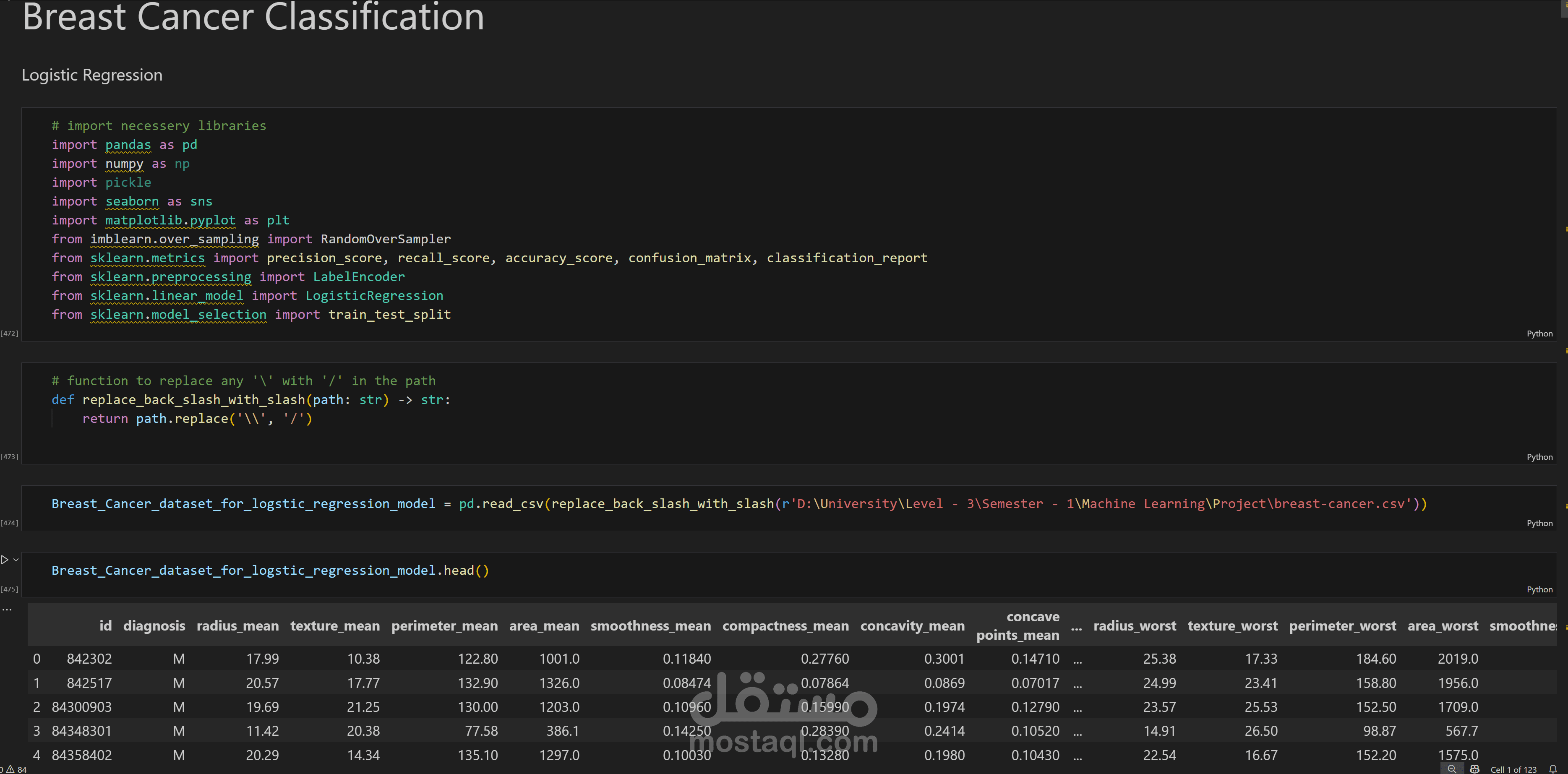Viewport: 1568px width, 774px height.
Task: Click the row with id 84300903
Action: click(81, 707)
